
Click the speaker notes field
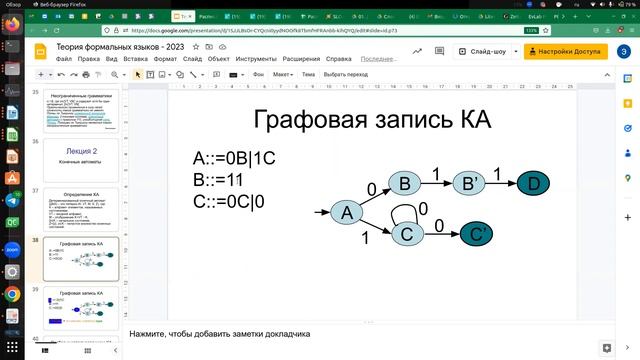[x=369, y=334]
